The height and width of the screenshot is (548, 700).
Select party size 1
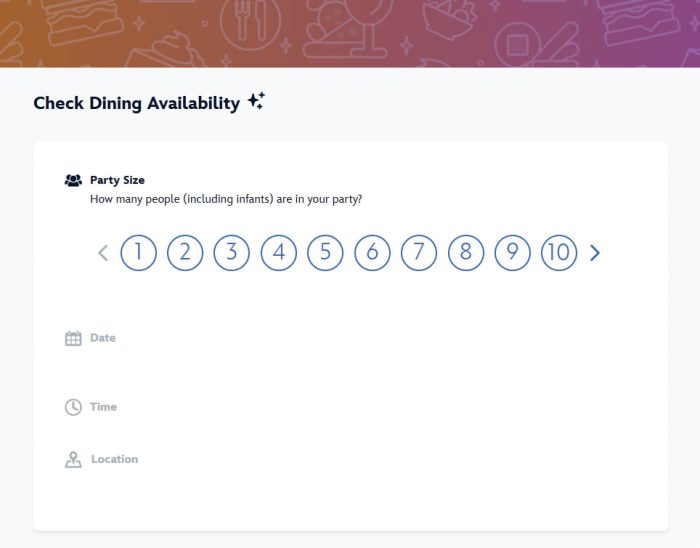(x=138, y=253)
